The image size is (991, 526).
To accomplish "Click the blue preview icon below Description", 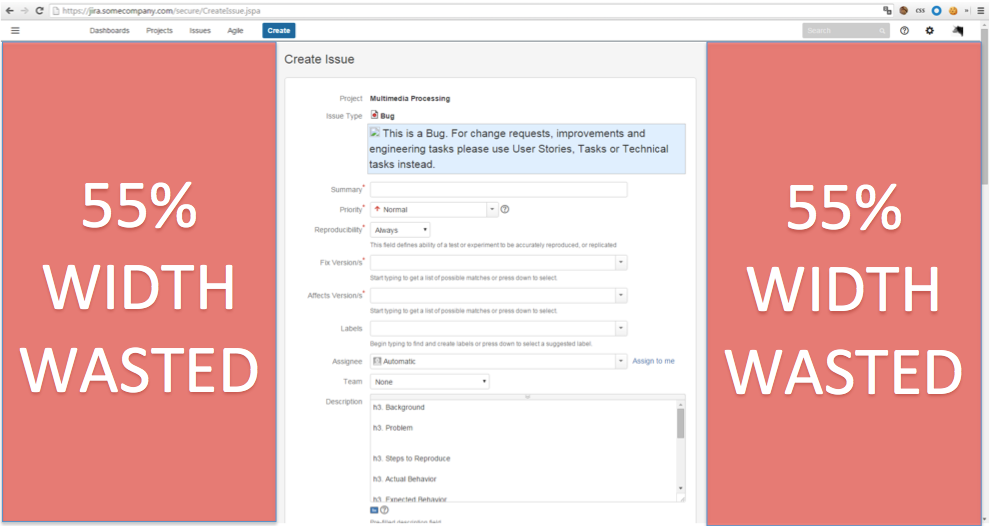I will pos(374,510).
